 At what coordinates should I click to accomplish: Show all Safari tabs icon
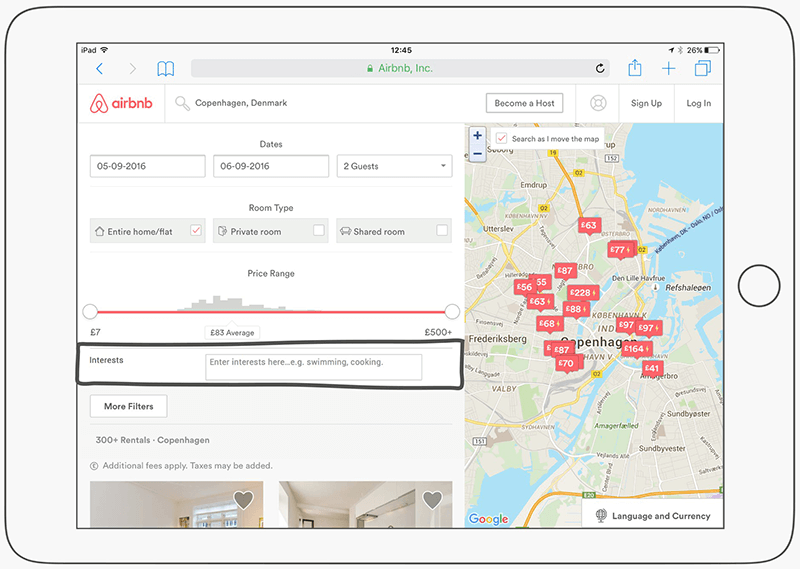[703, 68]
